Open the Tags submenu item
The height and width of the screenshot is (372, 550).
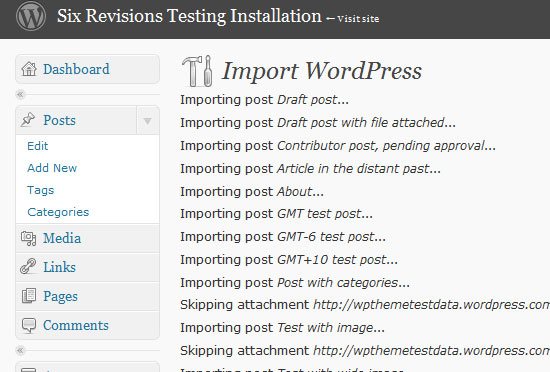pos(41,190)
